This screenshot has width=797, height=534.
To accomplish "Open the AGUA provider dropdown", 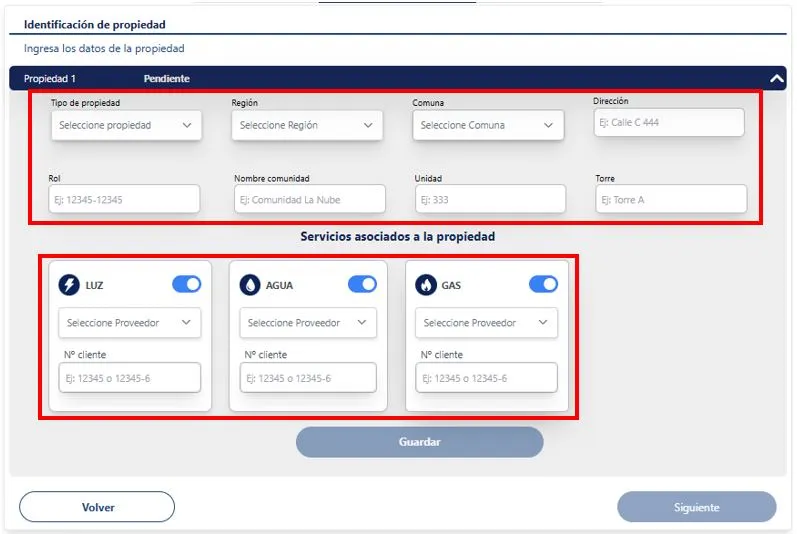I will (x=308, y=323).
